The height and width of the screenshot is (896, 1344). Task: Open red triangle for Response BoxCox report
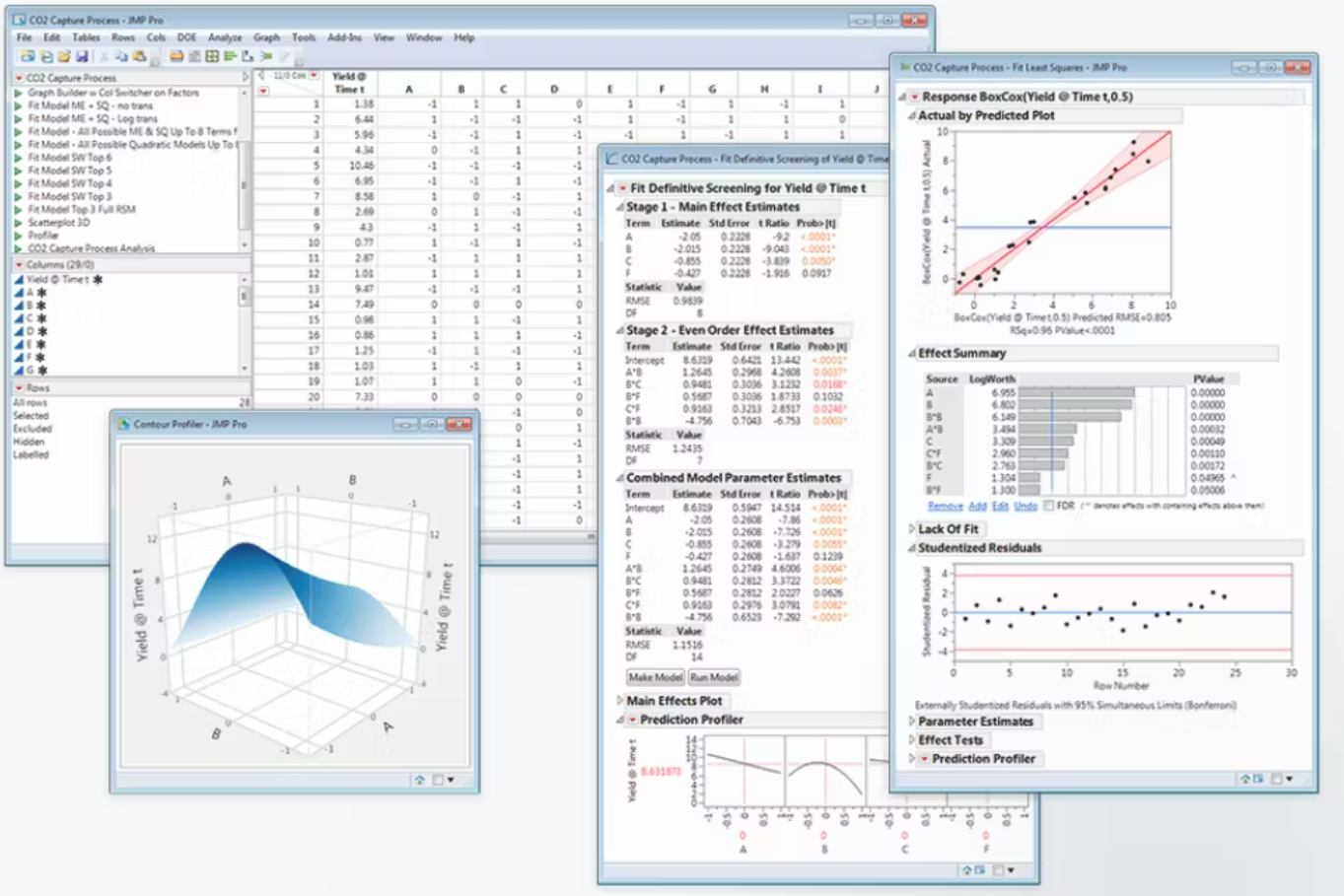[914, 97]
